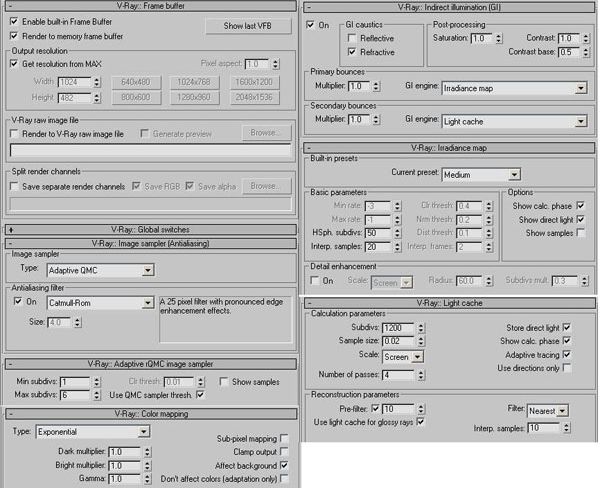The height and width of the screenshot is (488, 600).
Task: Click the Dark multiplier spinner arrows
Action: coord(147,452)
